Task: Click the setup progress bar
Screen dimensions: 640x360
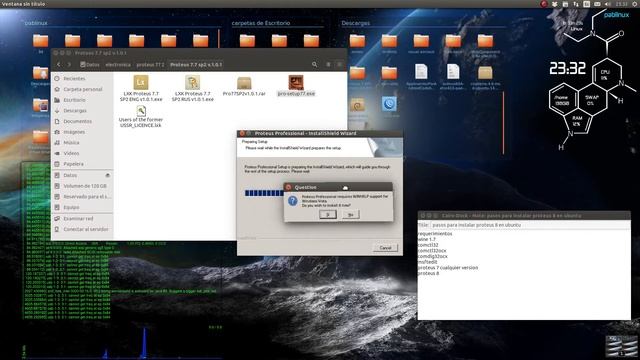Action: pos(264,193)
